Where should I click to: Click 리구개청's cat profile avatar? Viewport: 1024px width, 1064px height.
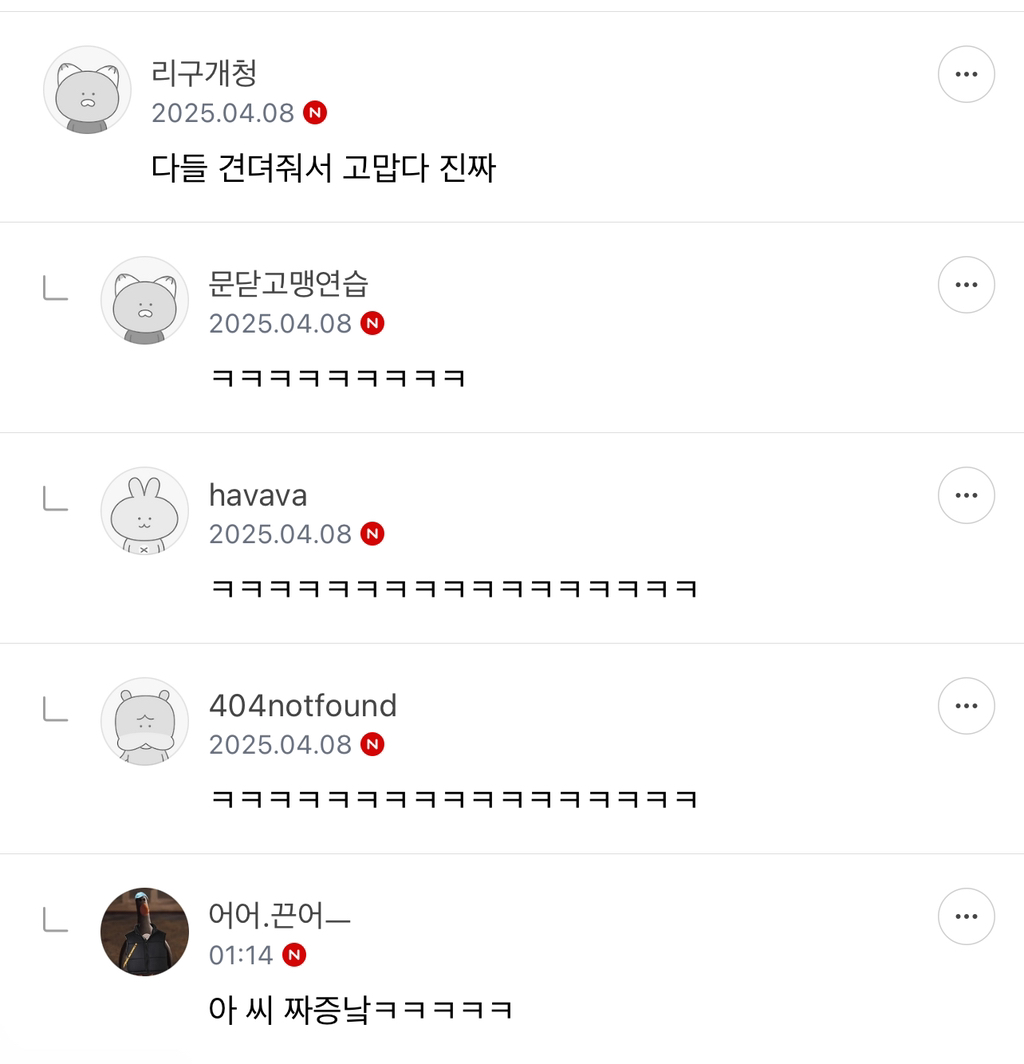pyautogui.click(x=88, y=90)
